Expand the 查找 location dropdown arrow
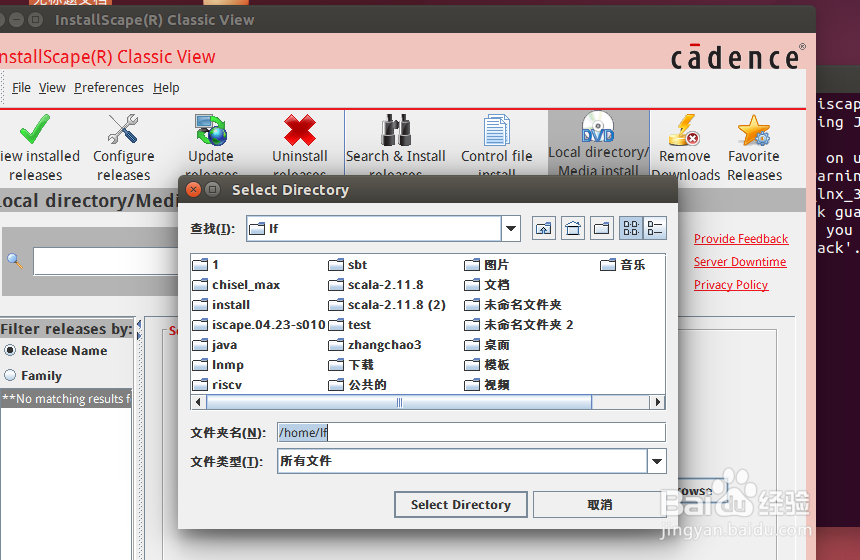The height and width of the screenshot is (560, 860). (511, 228)
